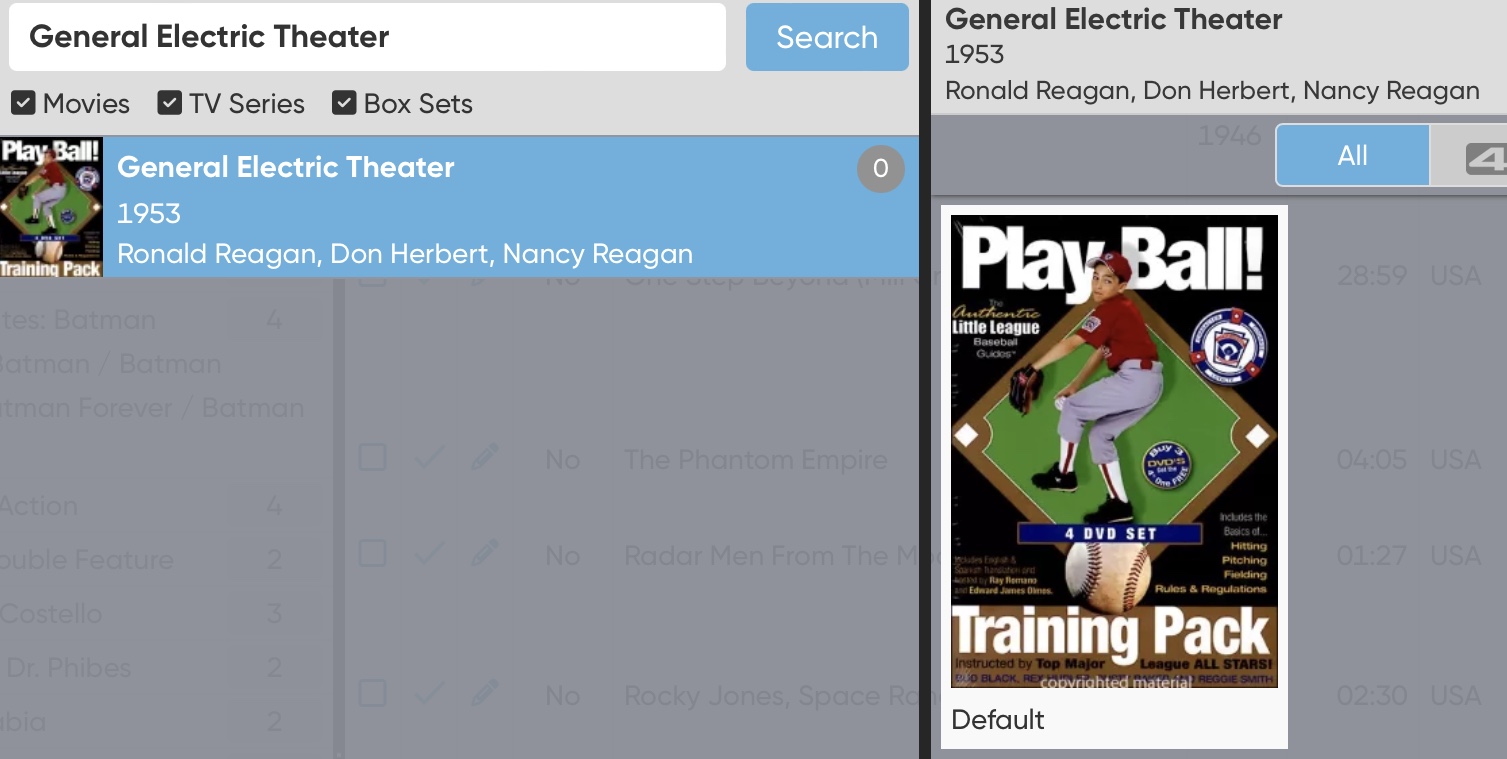Screen dimensions: 1507x759
Task: Tick the checkbox for The Phantom Empire row
Action: 372,458
